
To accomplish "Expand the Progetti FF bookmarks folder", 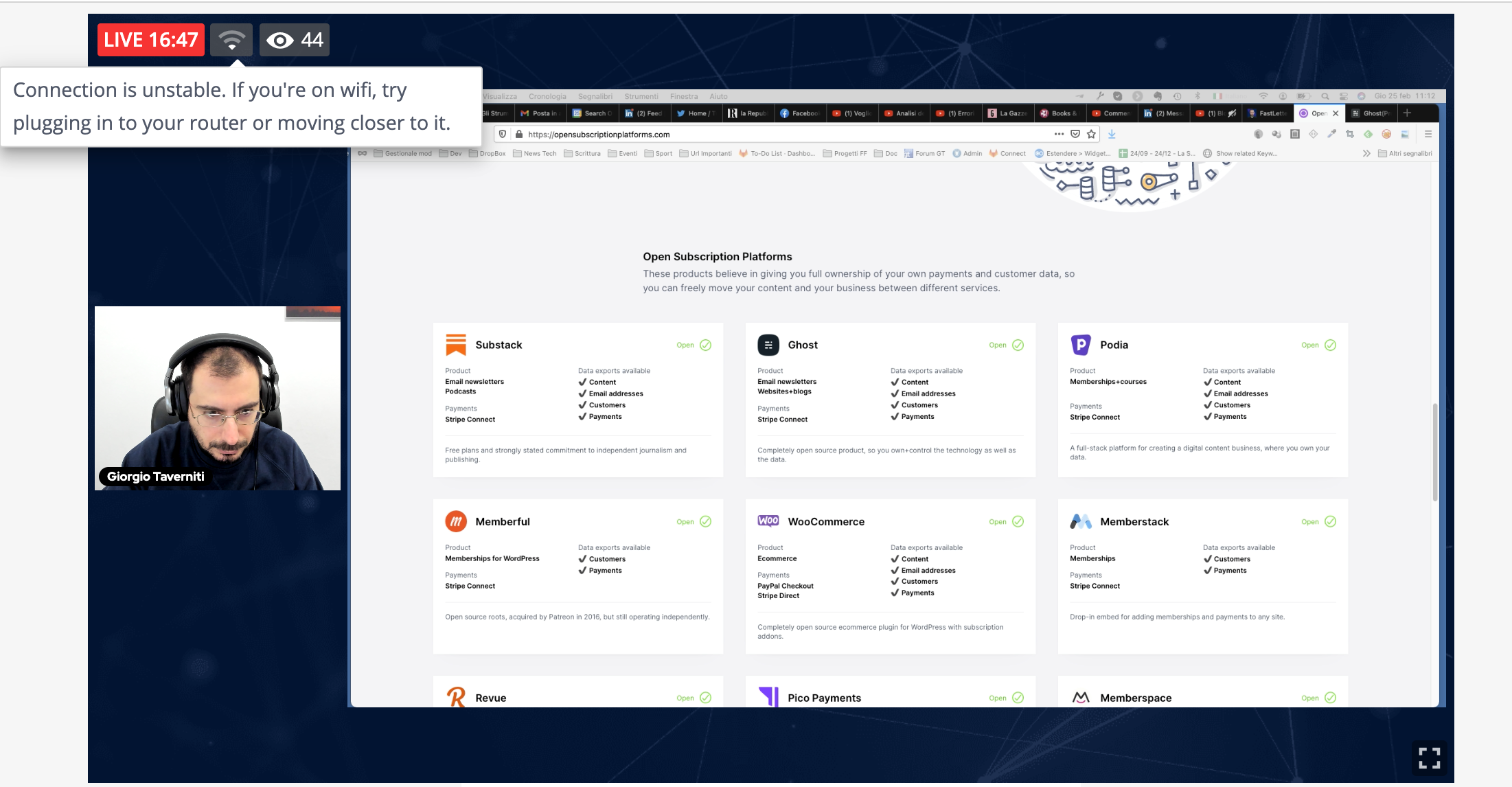I will coord(845,153).
